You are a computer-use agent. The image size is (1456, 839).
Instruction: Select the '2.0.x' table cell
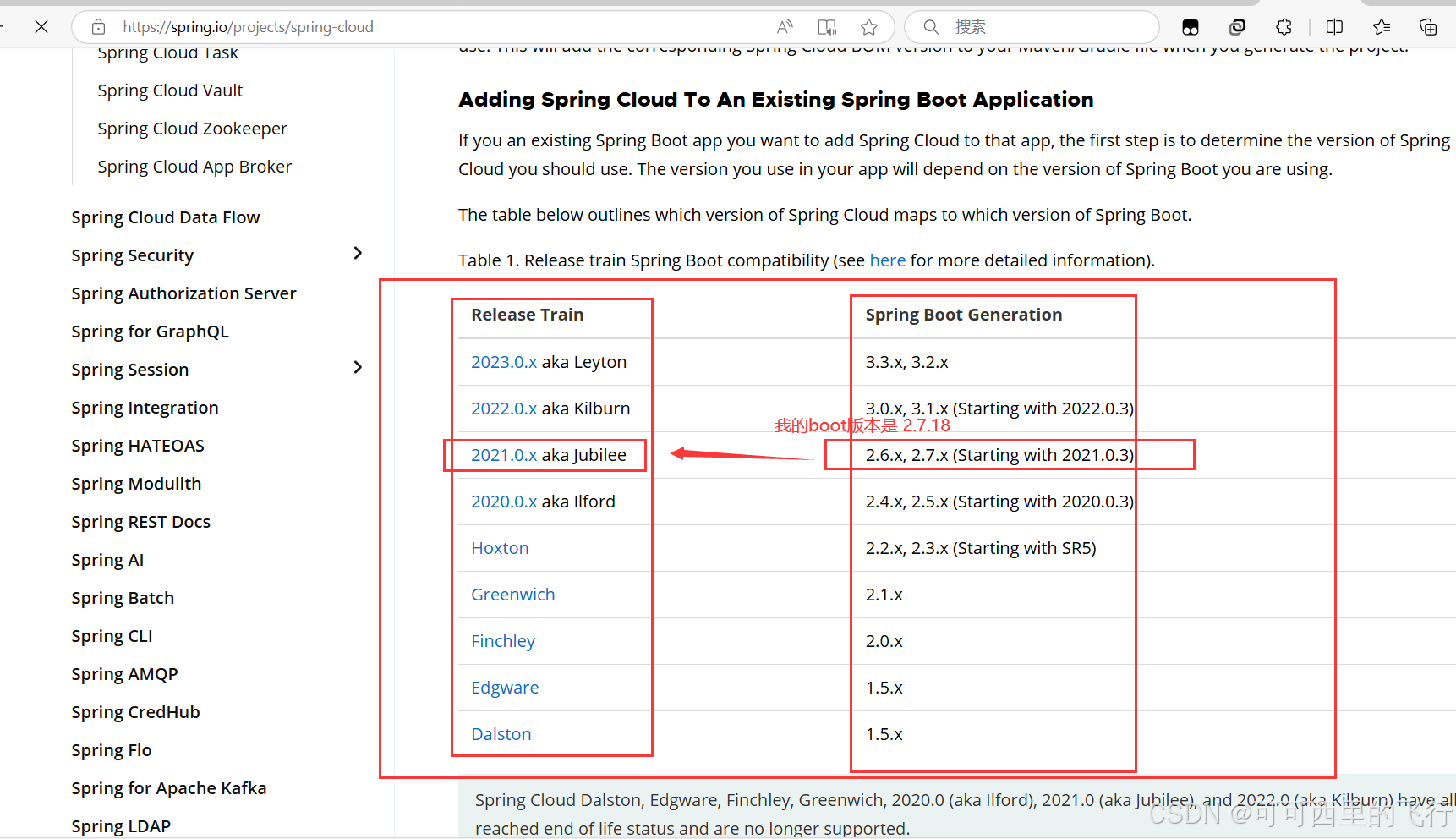[884, 641]
